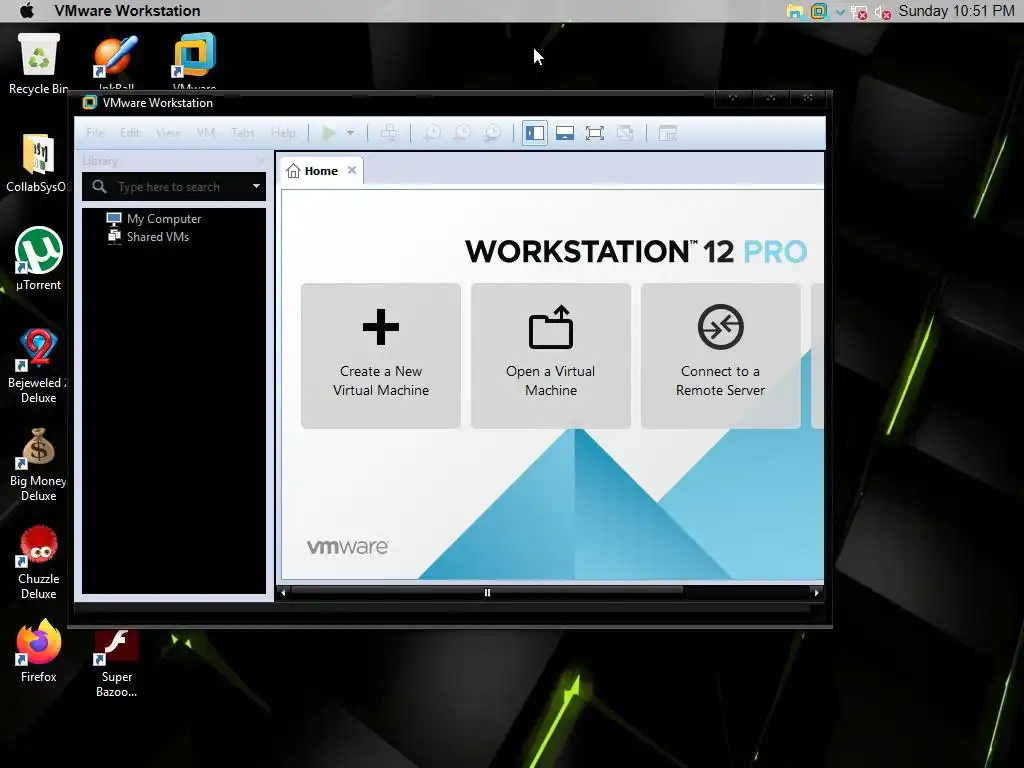Screen dimensions: 1024x768
Task: Click the green Power On play button
Action: (328, 133)
